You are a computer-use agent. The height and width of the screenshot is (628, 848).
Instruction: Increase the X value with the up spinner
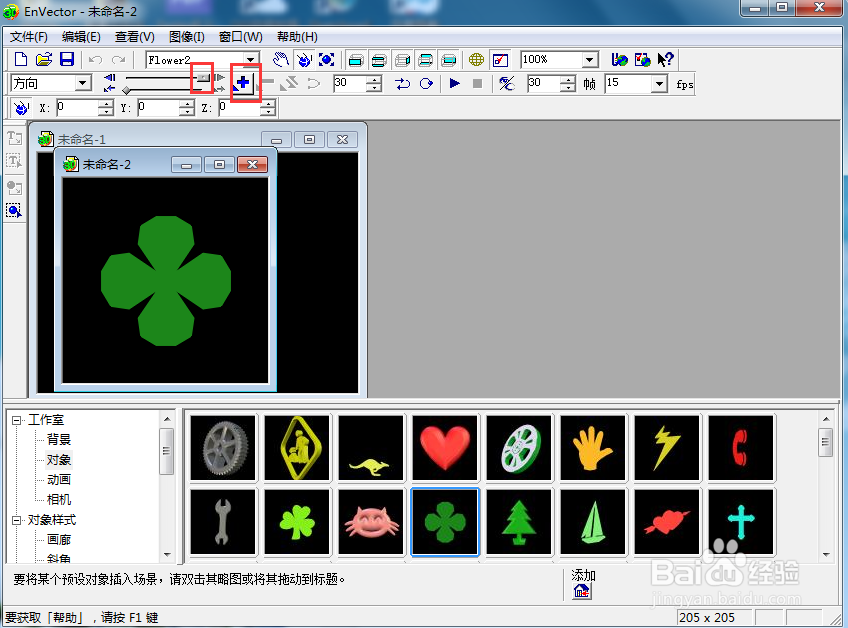pyautogui.click(x=106, y=104)
